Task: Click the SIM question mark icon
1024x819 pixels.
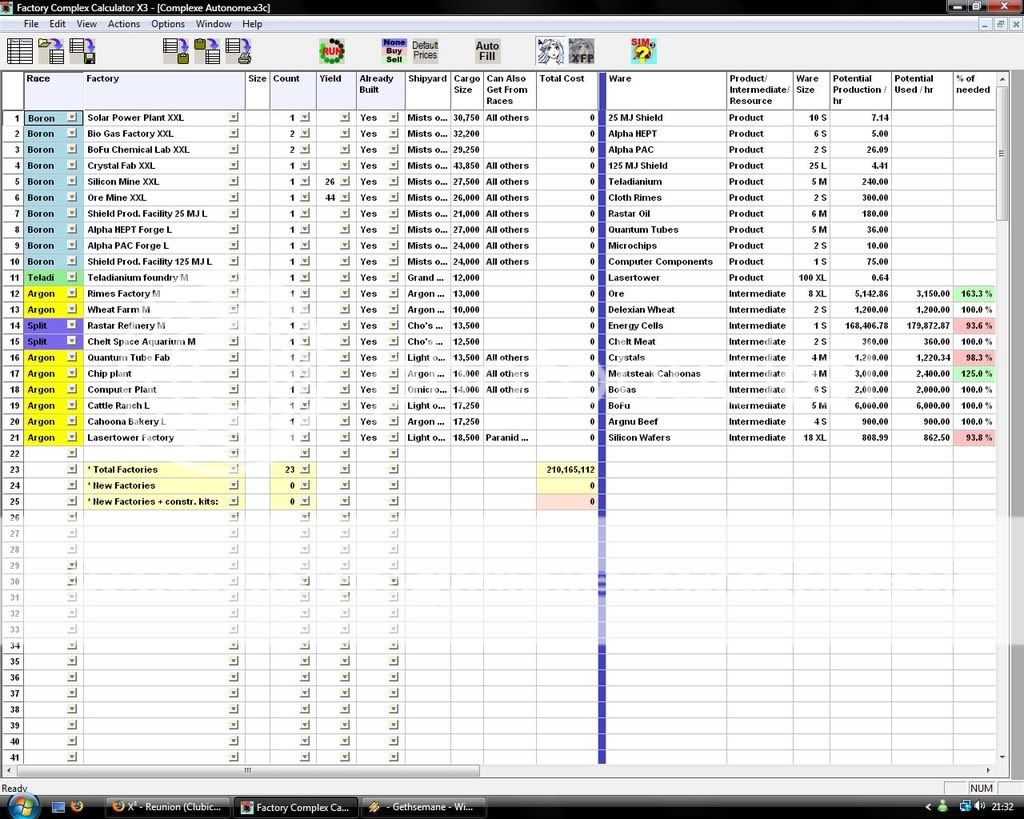Action: [643, 50]
